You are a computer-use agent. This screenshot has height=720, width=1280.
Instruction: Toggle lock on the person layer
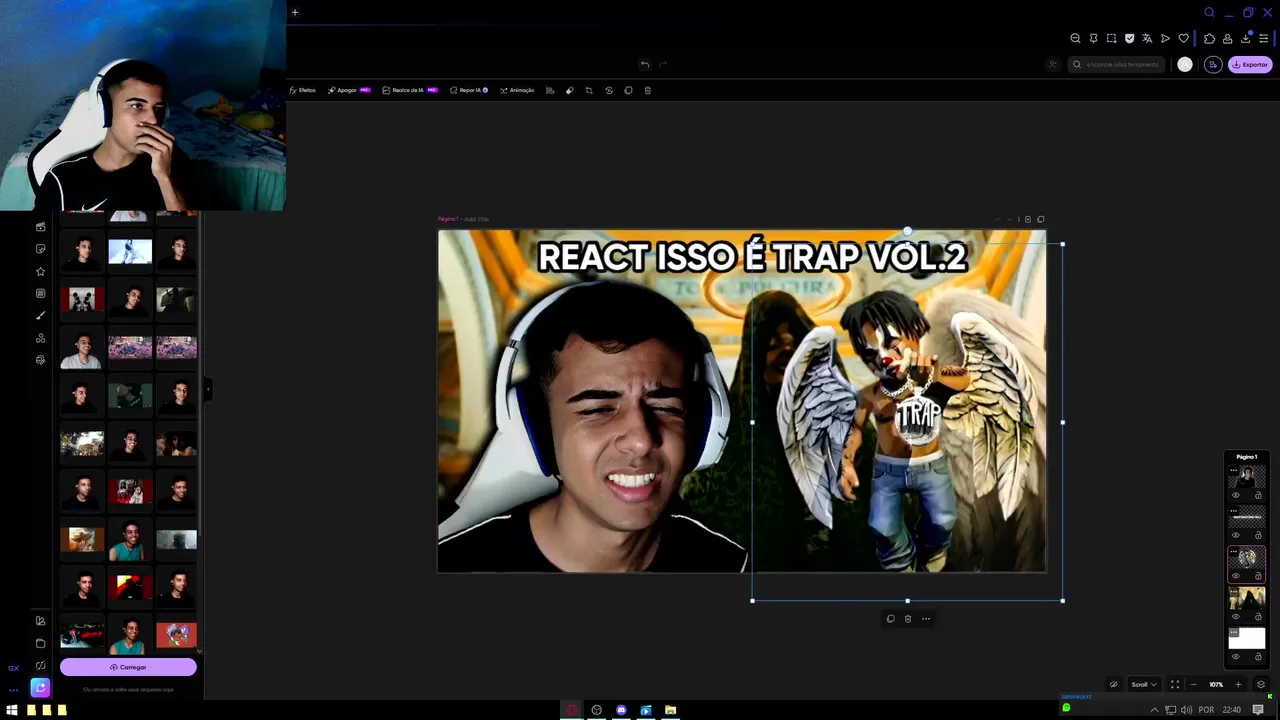1258,495
